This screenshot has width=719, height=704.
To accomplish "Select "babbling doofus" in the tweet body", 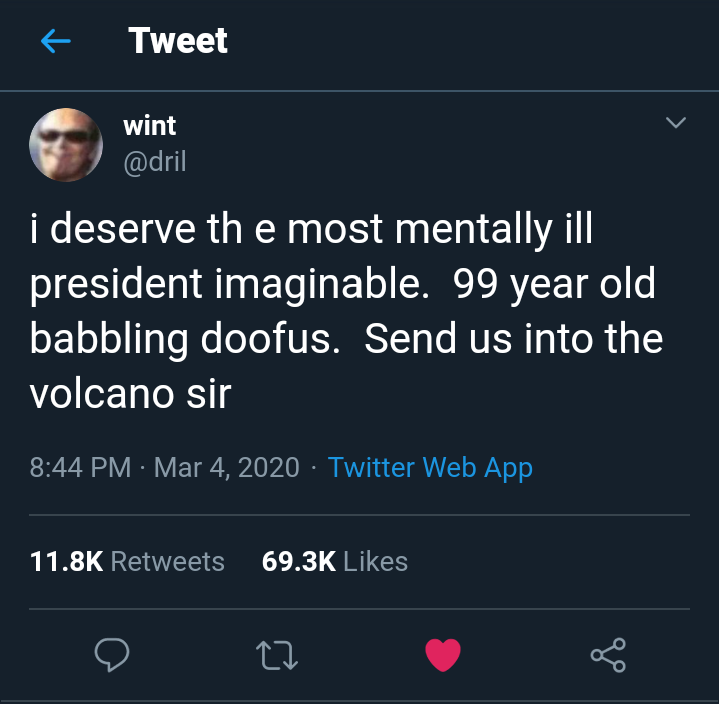I will pos(185,339).
